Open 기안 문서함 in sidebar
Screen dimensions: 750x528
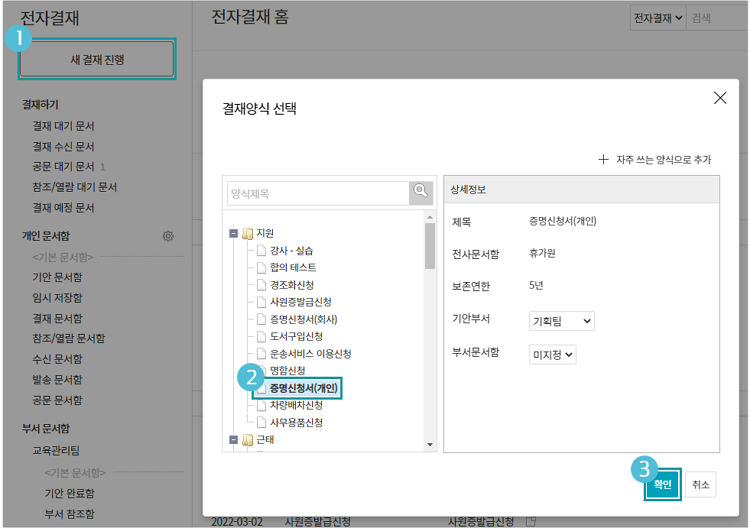click(57, 277)
